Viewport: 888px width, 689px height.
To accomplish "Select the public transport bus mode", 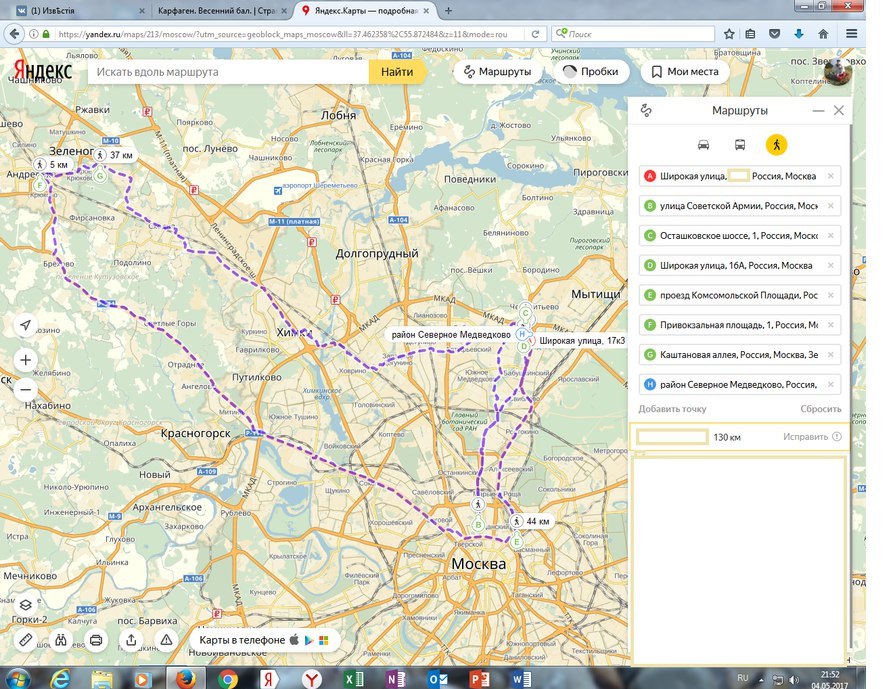I will (740, 145).
